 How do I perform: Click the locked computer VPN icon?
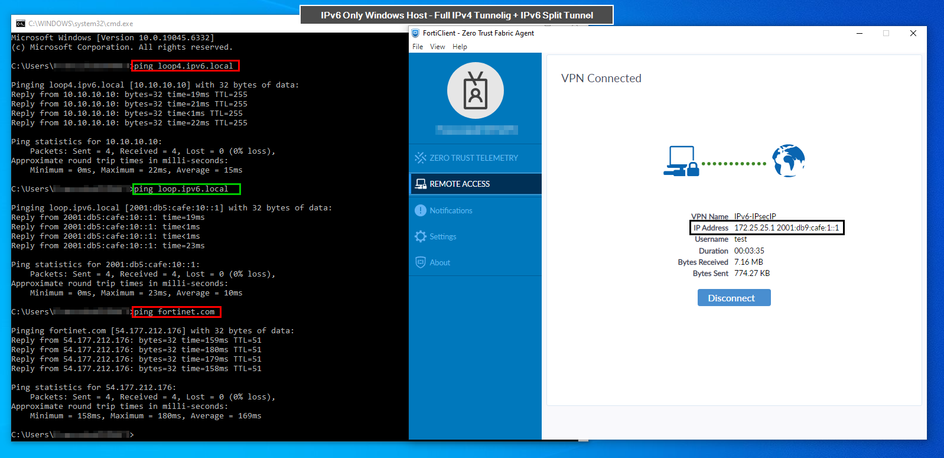tap(681, 161)
